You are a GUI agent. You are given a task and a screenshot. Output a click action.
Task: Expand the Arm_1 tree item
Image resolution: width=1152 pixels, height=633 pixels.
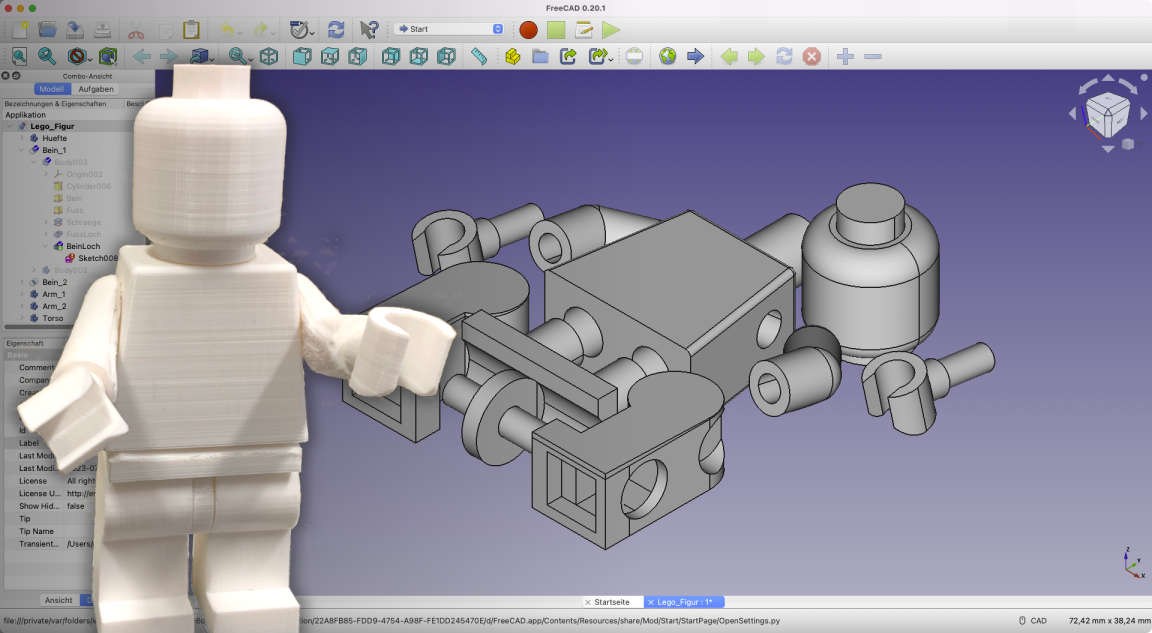[21, 294]
